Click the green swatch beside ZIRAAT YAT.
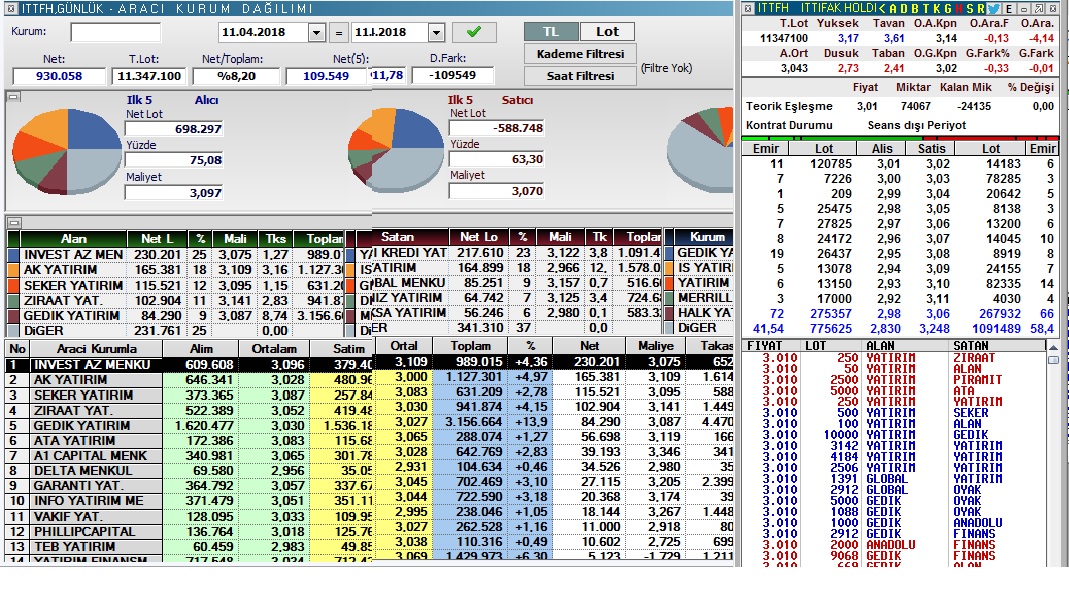1069x614 pixels. click(x=13, y=301)
